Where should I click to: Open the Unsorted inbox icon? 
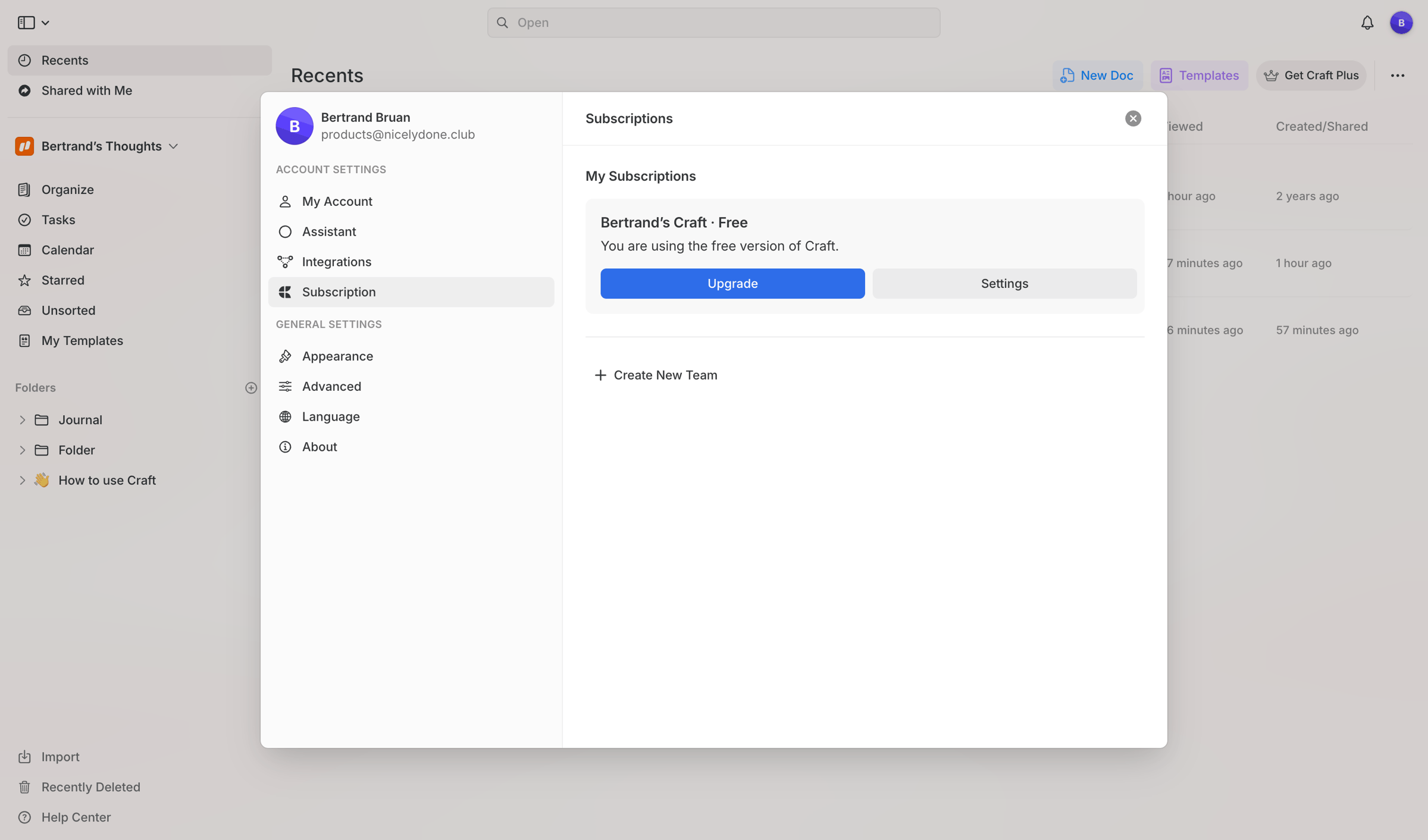pos(24,311)
